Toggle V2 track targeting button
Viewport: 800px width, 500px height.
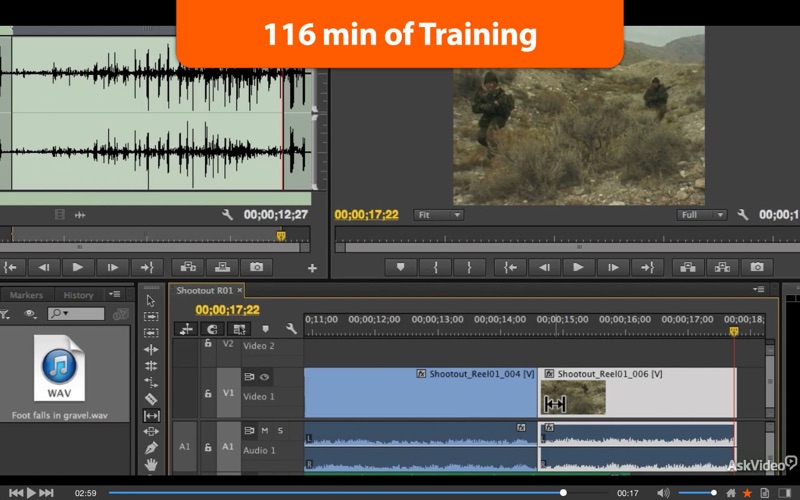(x=228, y=344)
